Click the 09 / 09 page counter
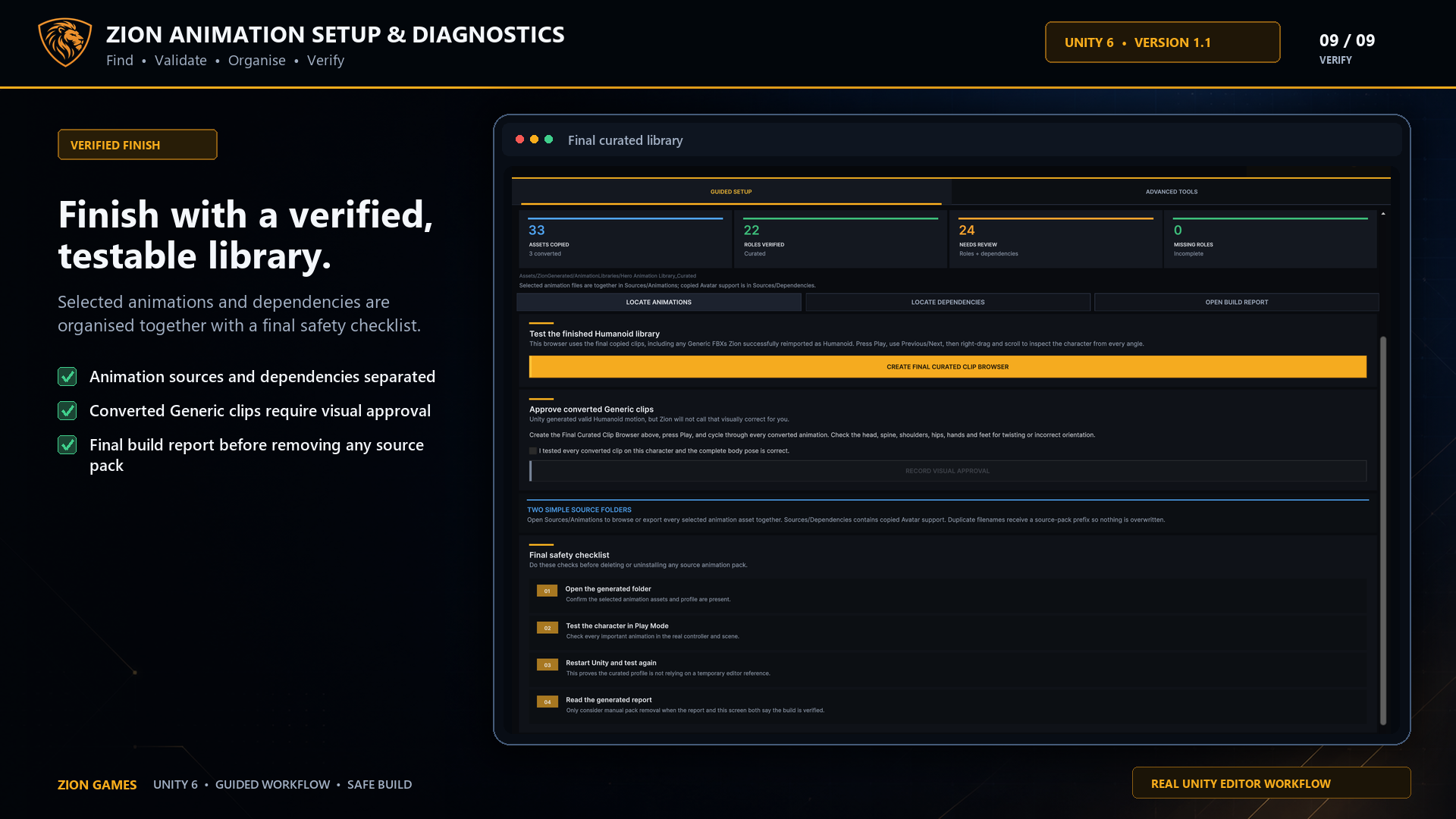The height and width of the screenshot is (819, 1456). coord(1347,41)
